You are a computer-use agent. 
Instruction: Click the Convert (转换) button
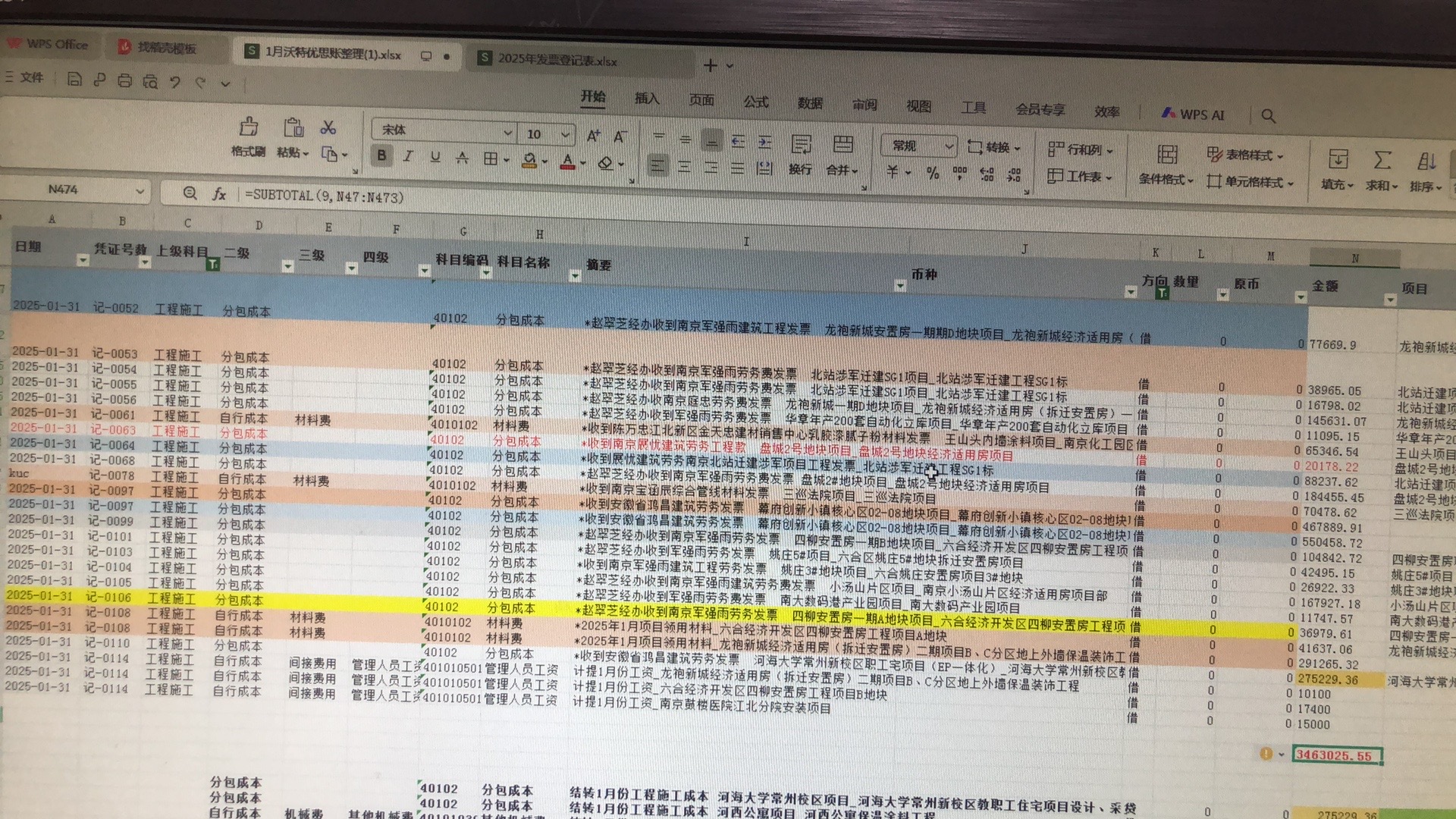click(994, 147)
